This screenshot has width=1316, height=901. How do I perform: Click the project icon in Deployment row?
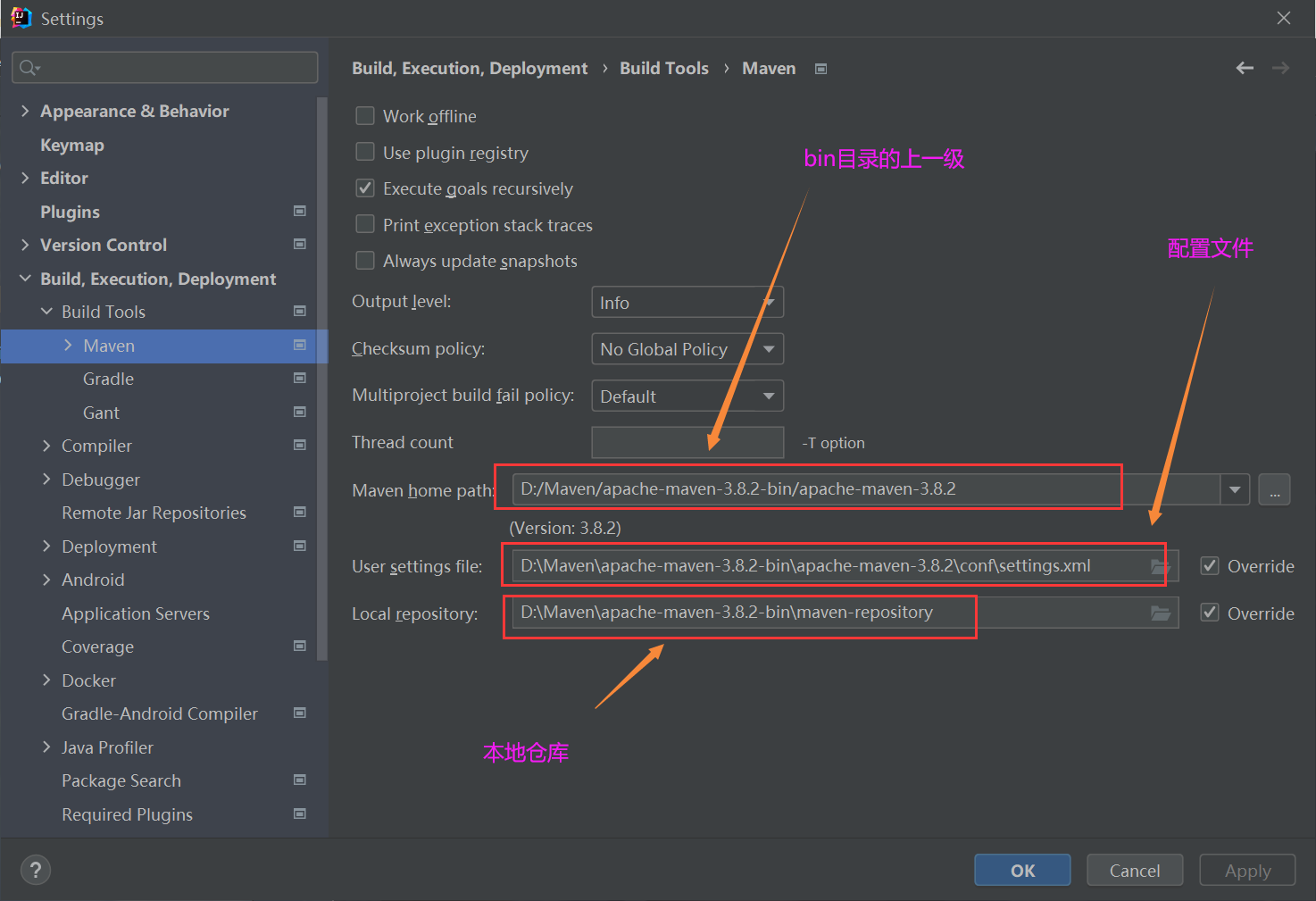click(300, 546)
